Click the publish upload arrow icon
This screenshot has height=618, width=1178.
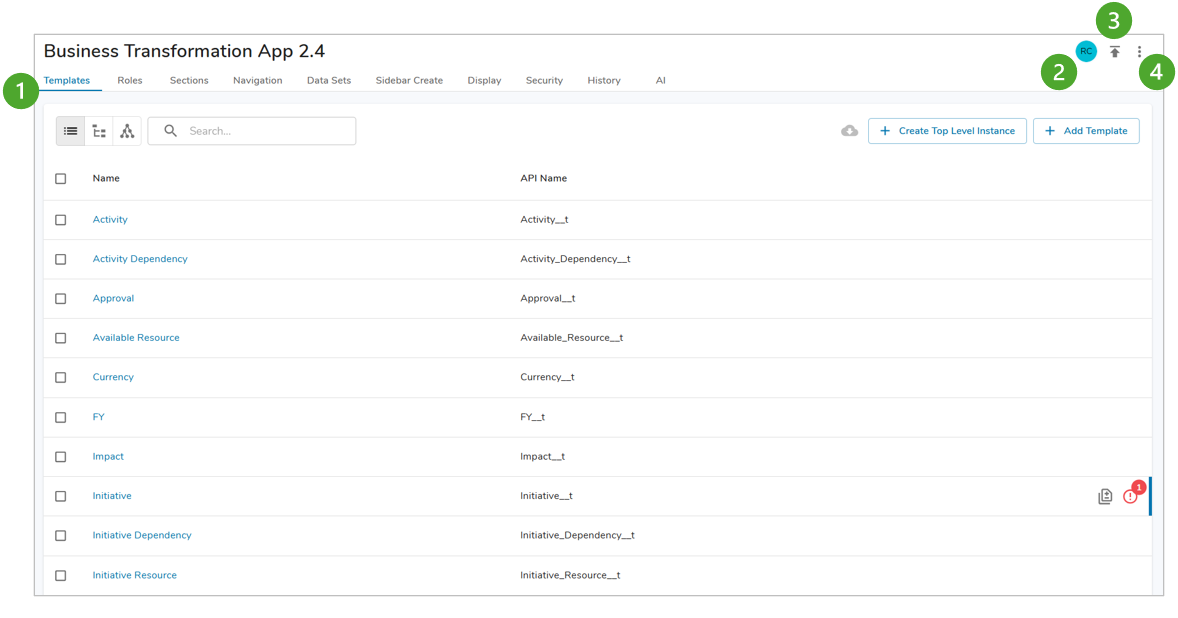1114,51
